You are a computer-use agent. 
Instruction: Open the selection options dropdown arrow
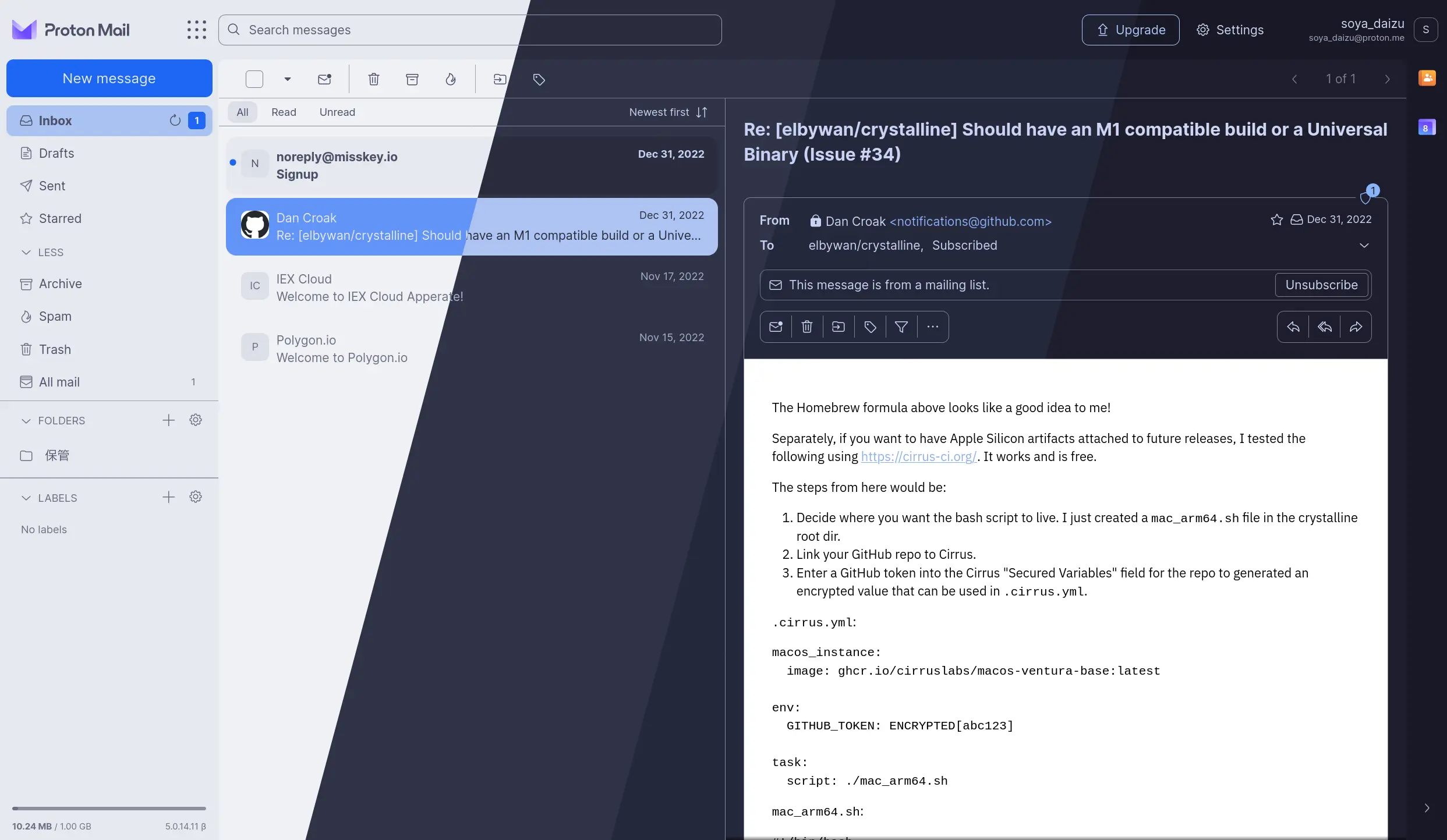[x=288, y=79]
